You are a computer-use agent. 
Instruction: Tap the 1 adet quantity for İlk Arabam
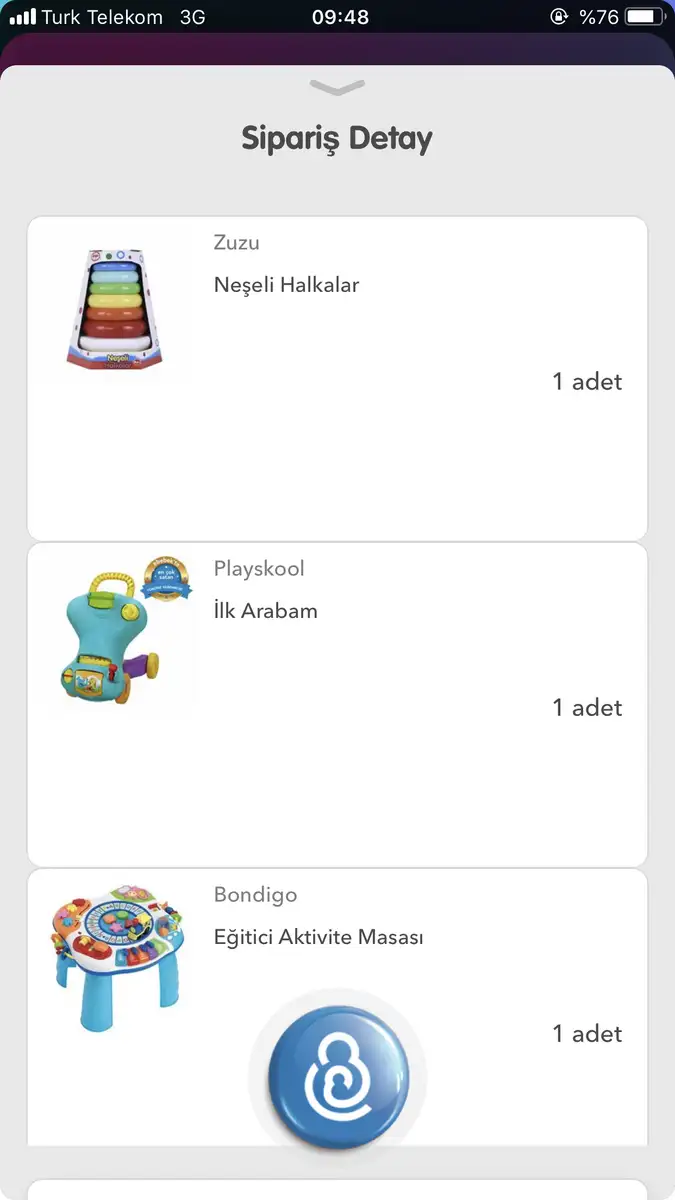pyautogui.click(x=587, y=707)
